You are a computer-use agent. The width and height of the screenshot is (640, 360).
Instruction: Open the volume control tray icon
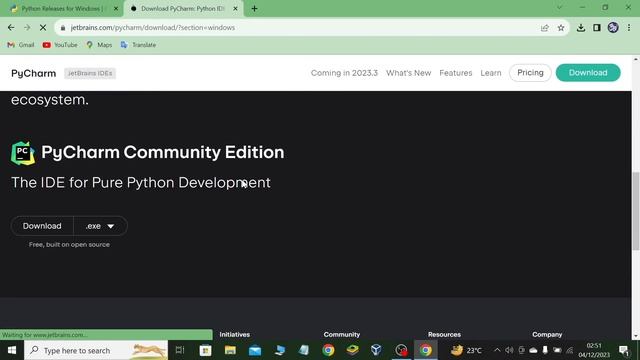point(509,350)
